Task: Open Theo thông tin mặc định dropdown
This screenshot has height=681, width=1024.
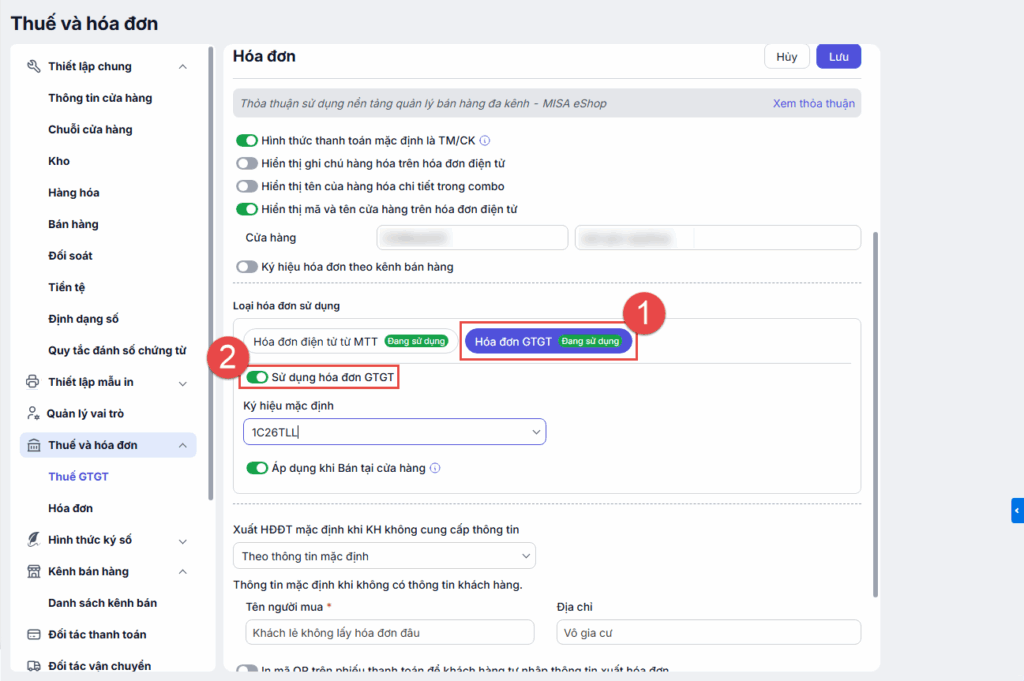Action: (527, 556)
